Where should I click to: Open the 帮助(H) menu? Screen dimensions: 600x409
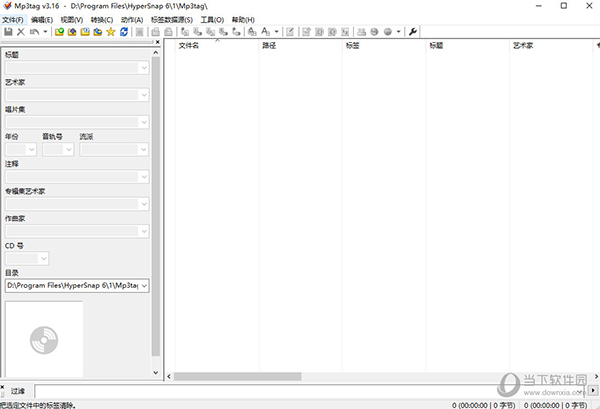(x=243, y=20)
